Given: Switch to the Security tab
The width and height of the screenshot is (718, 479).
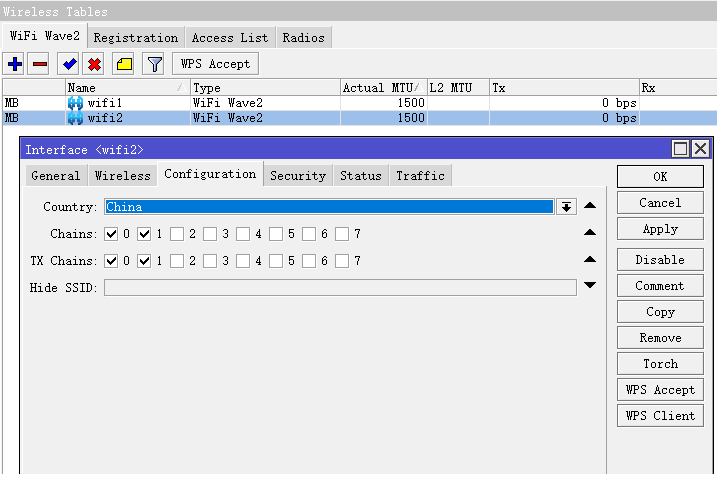Looking at the screenshot, I should (298, 176).
